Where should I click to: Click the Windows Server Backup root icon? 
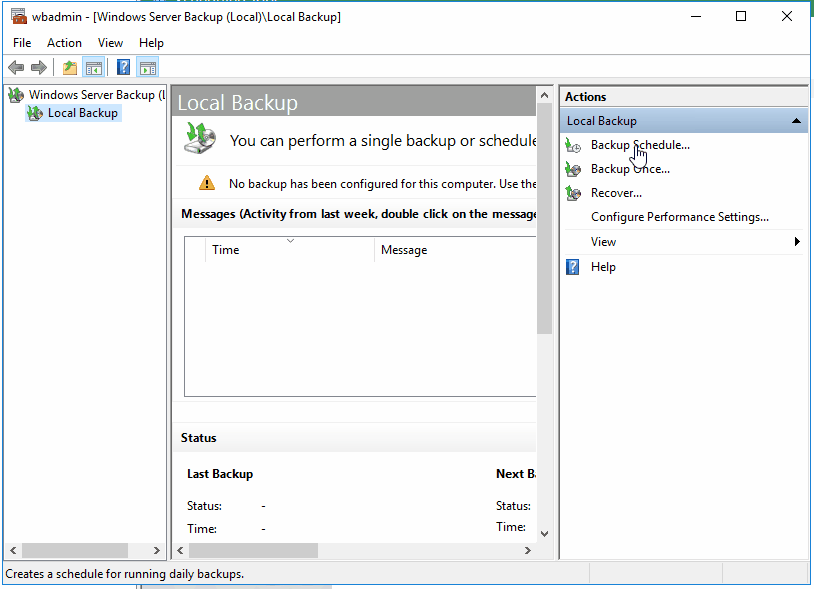pos(15,93)
